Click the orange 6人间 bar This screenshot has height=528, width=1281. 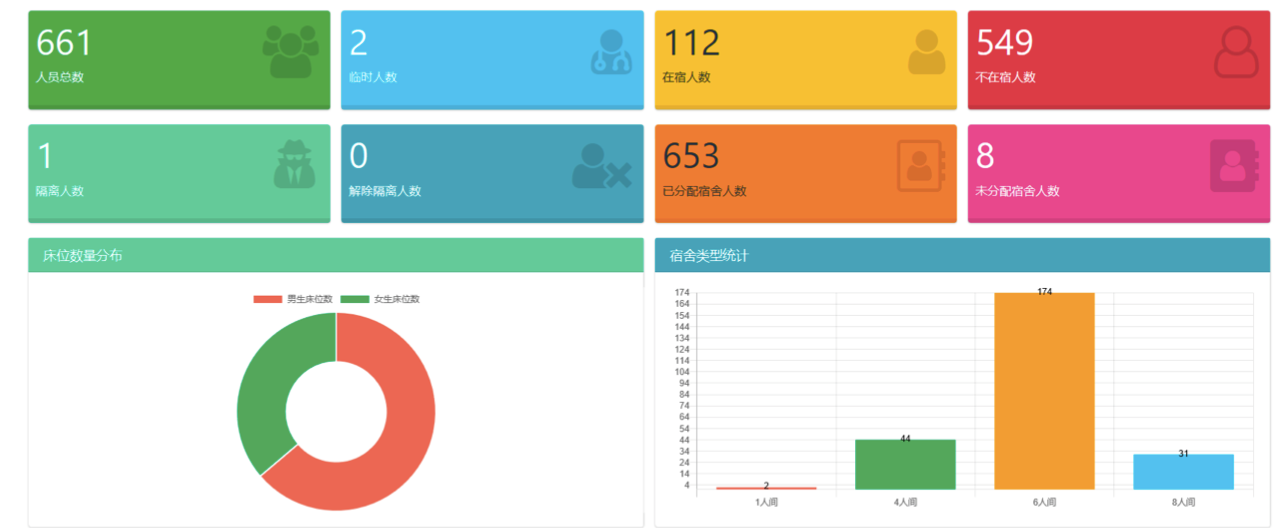[x=1044, y=391]
